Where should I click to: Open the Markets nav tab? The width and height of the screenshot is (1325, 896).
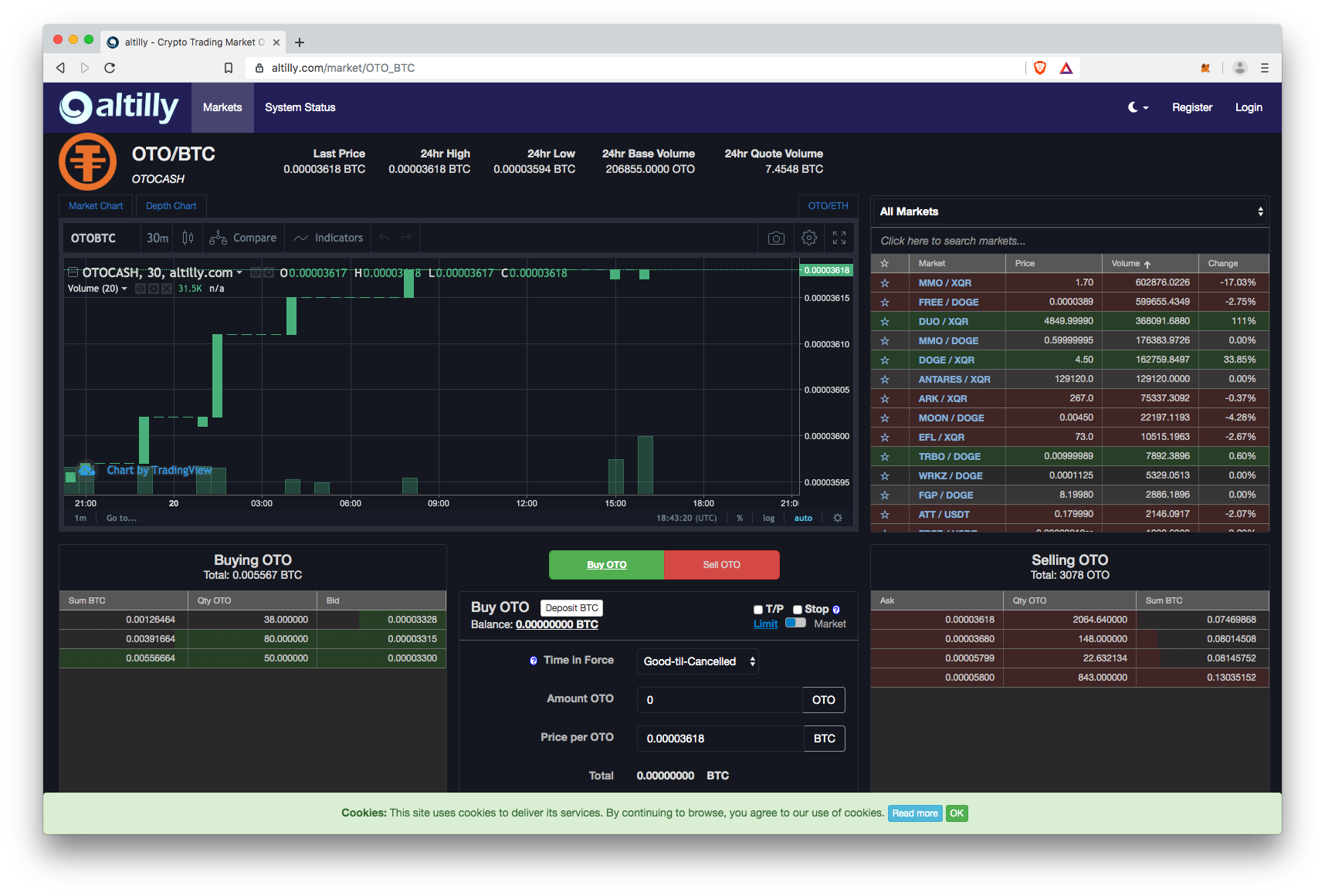click(x=222, y=107)
